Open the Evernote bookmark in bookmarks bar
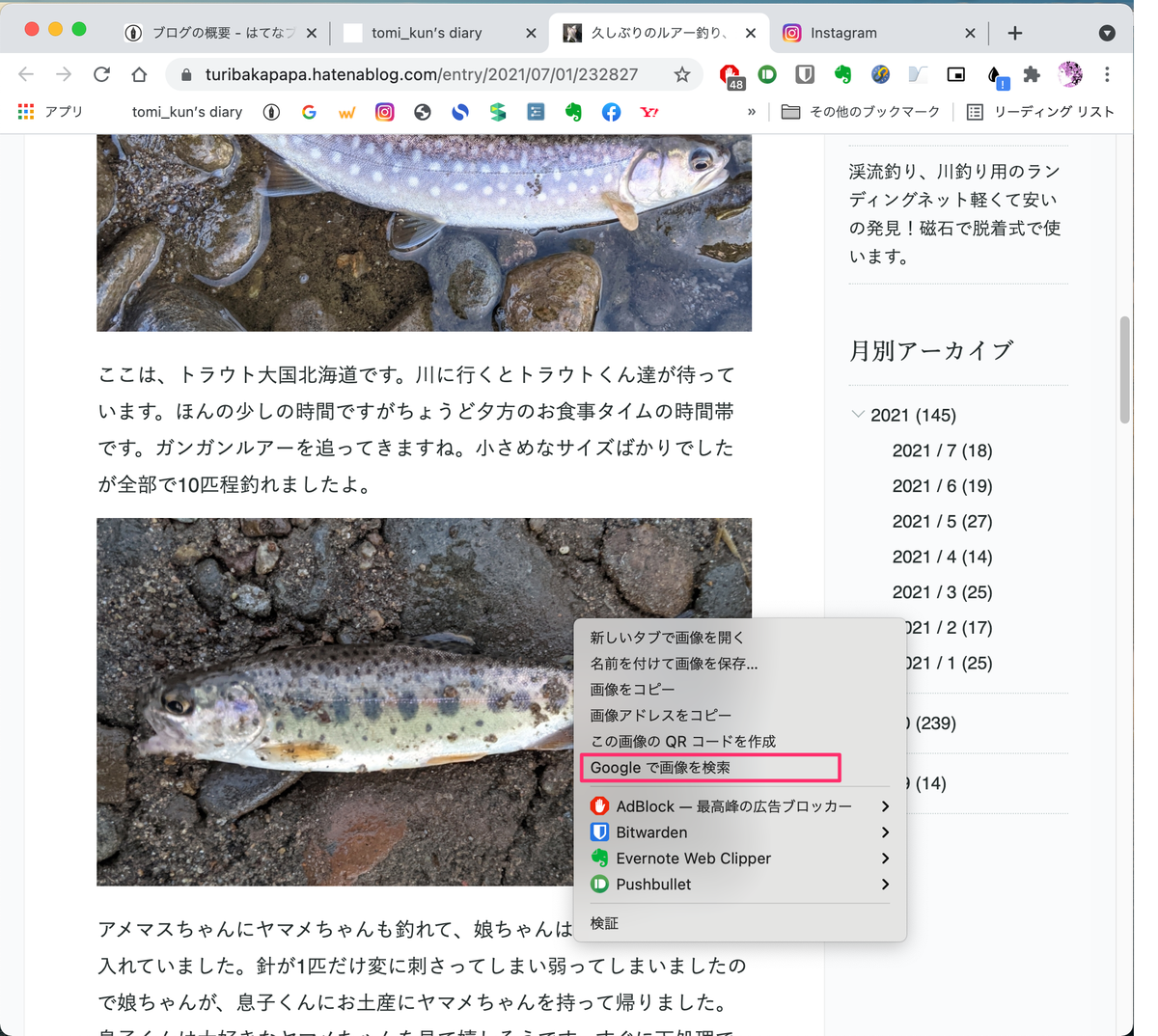Image resolution: width=1158 pixels, height=1036 pixels. tap(573, 112)
